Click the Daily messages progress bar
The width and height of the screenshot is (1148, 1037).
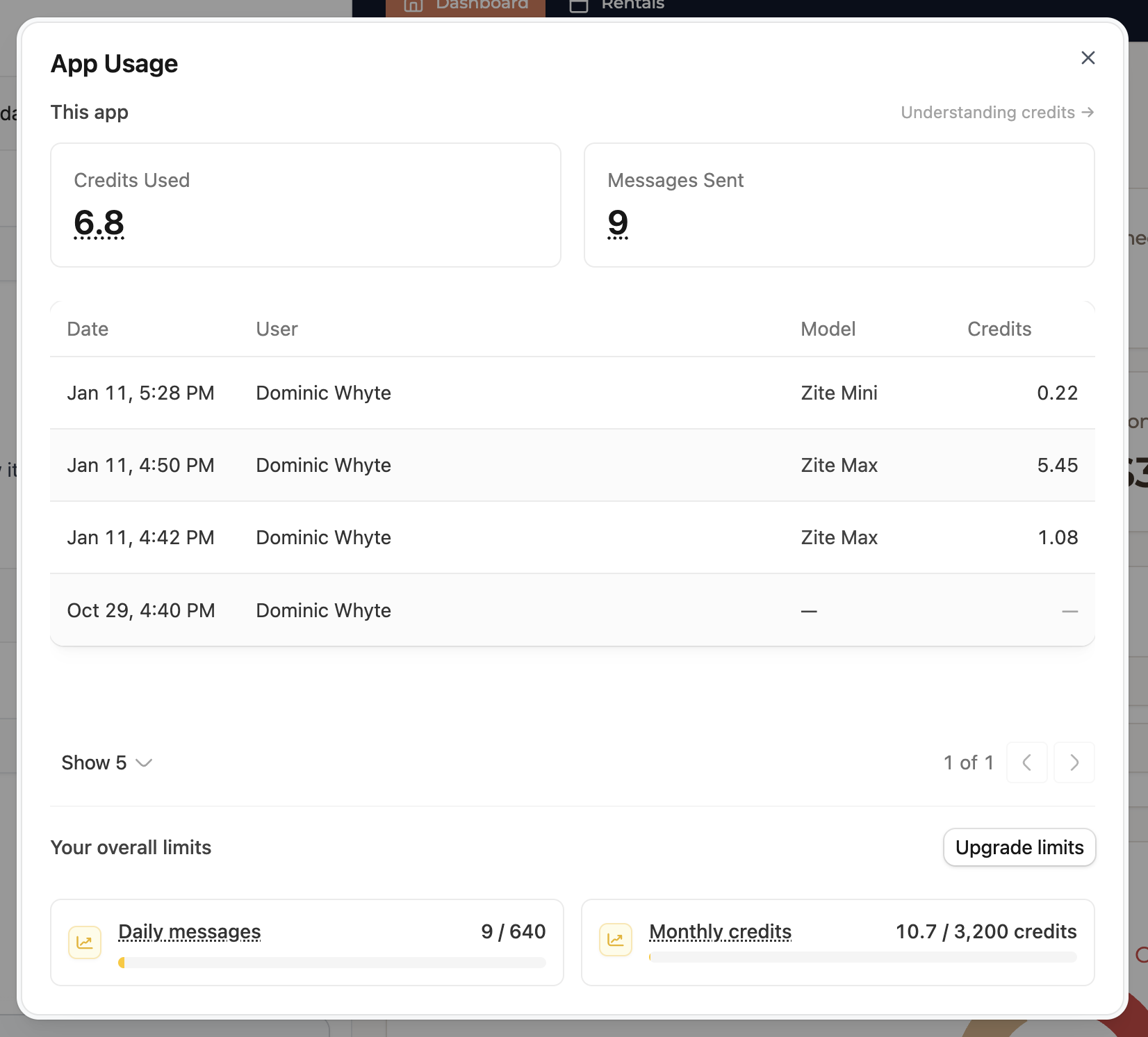point(333,963)
